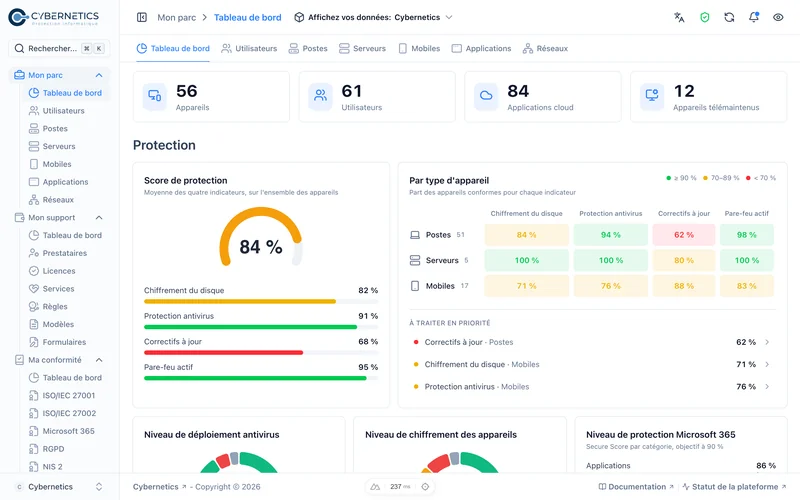The height and width of the screenshot is (500, 800).
Task: Switch to the Postes tab
Action: coord(308,48)
